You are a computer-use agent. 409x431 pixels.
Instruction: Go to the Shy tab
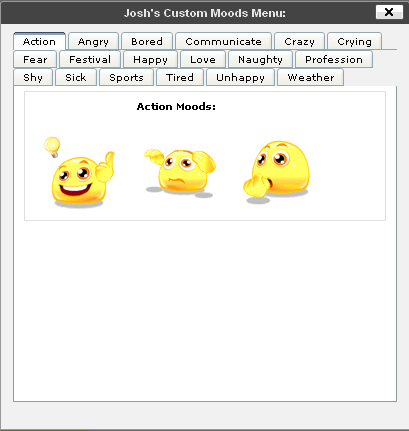(x=33, y=77)
